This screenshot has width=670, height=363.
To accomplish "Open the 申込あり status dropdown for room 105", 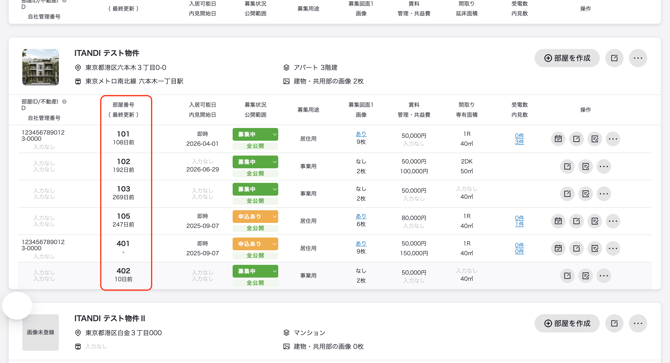I will tap(255, 217).
